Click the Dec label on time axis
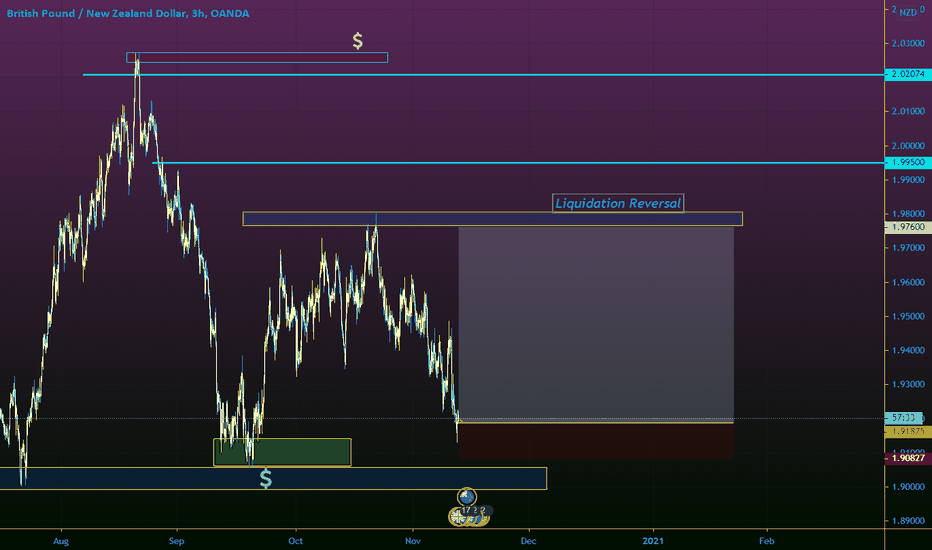This screenshot has height=550, width=932. coord(528,540)
